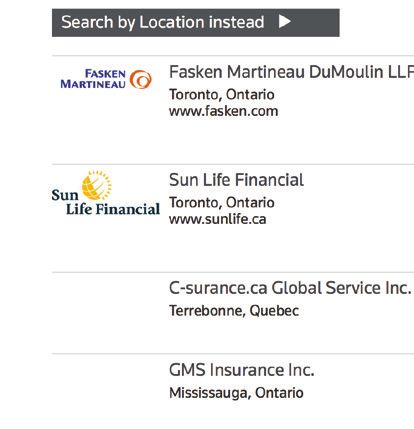This screenshot has height=429, width=414.
Task: Select Toronto, Ontario under Sun Life Financial
Action: click(222, 203)
